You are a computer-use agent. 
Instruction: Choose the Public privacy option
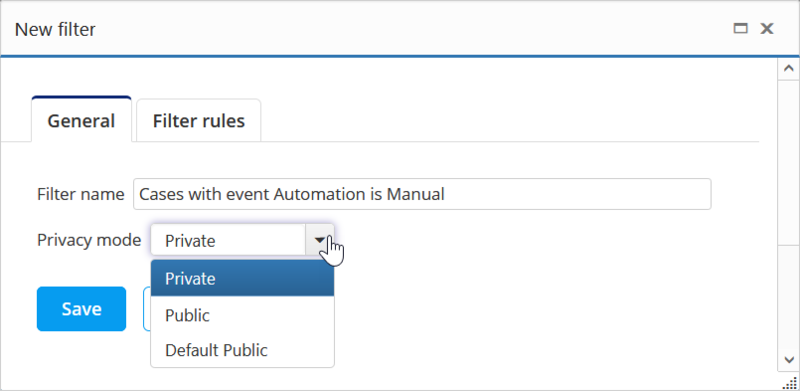coord(242,315)
